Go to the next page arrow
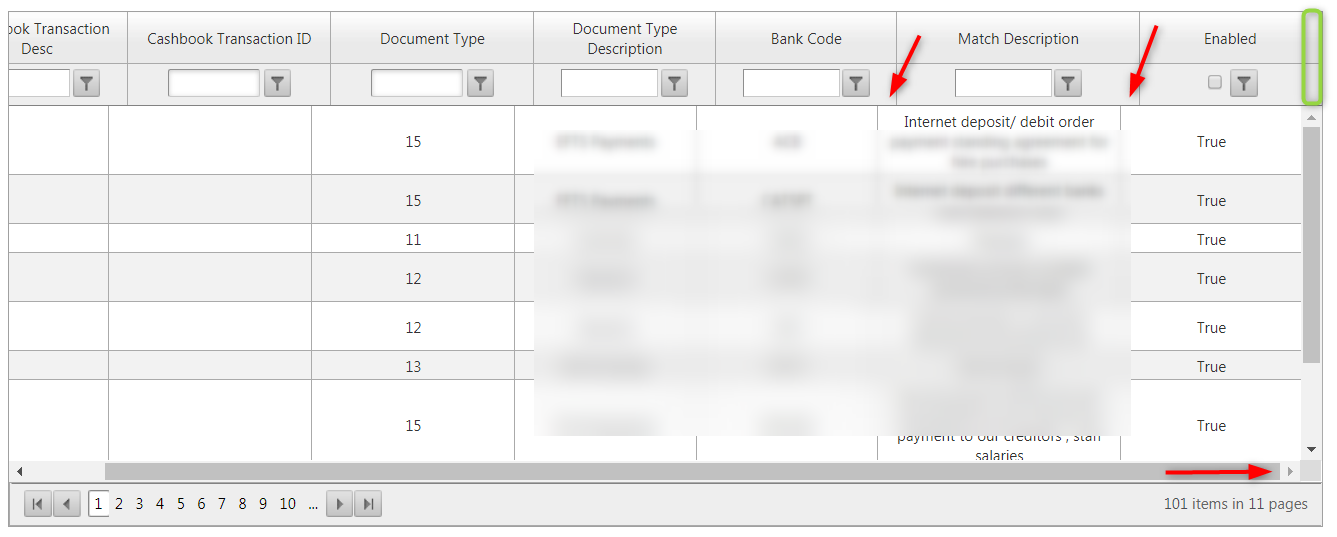The image size is (1337, 537). (340, 504)
